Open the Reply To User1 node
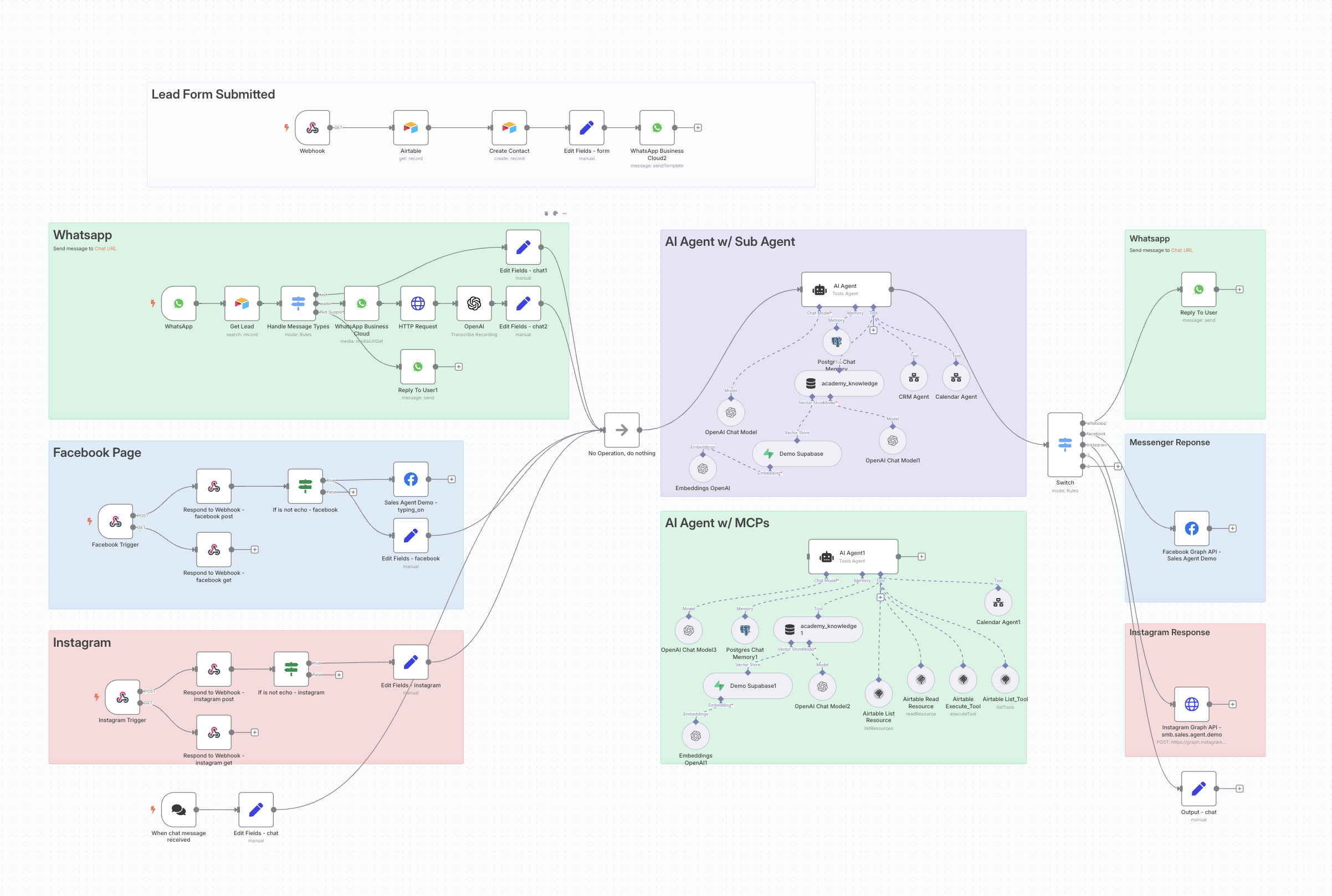This screenshot has height=896, width=1332. pos(418,367)
